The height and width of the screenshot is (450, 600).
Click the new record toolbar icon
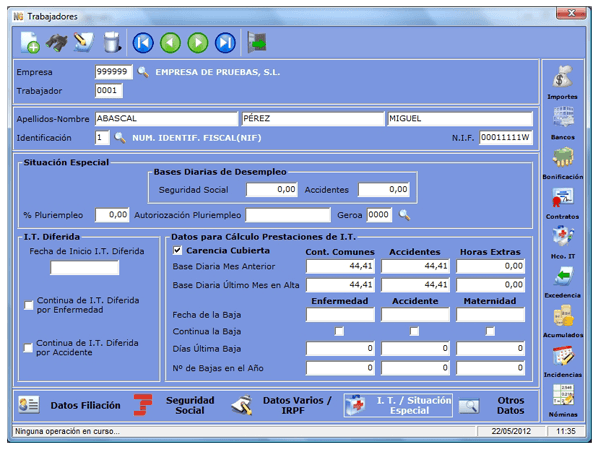pyautogui.click(x=30, y=42)
